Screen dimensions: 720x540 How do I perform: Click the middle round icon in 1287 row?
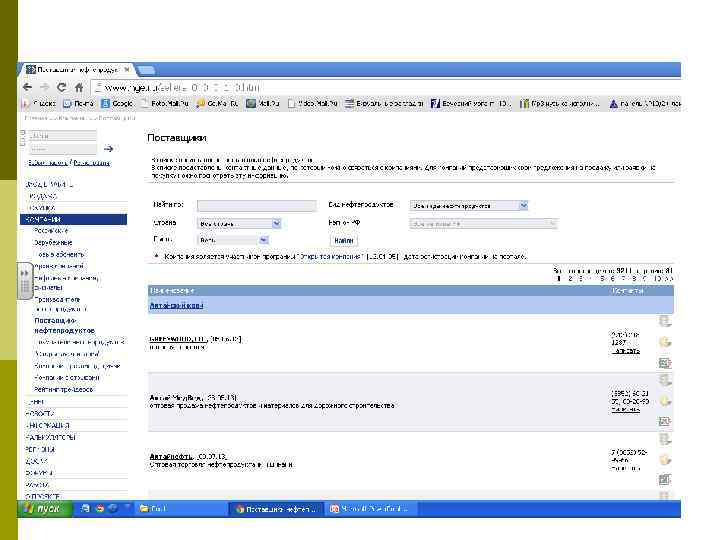click(664, 342)
